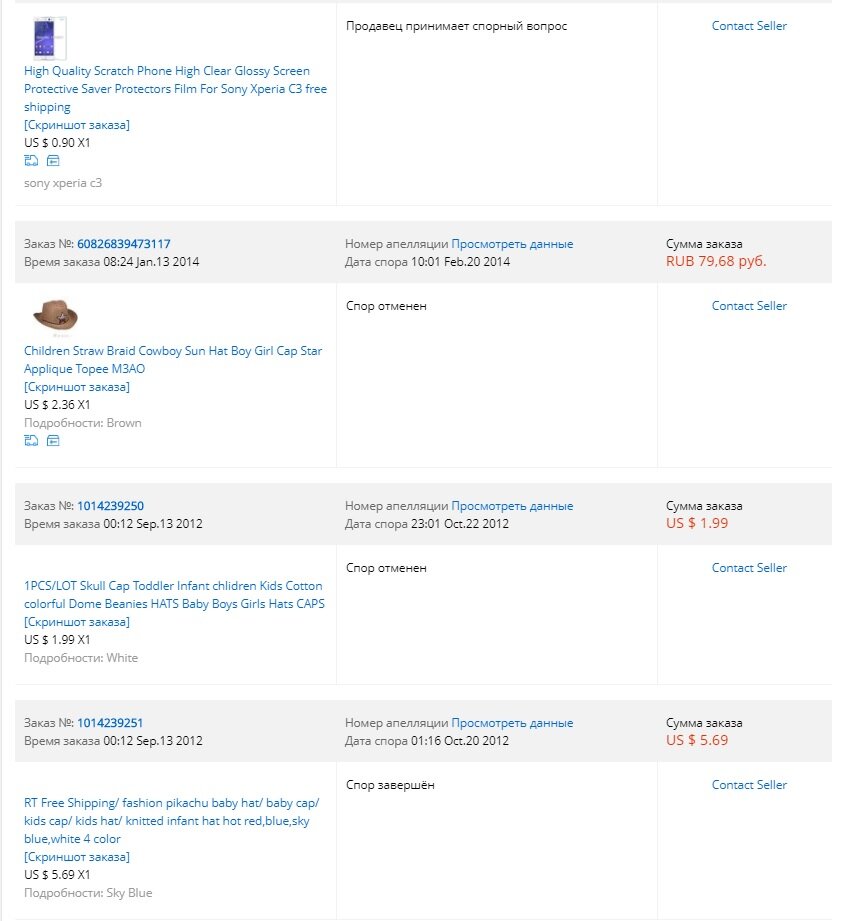
Task: Open order number 60826839473117
Action: pyautogui.click(x=123, y=244)
